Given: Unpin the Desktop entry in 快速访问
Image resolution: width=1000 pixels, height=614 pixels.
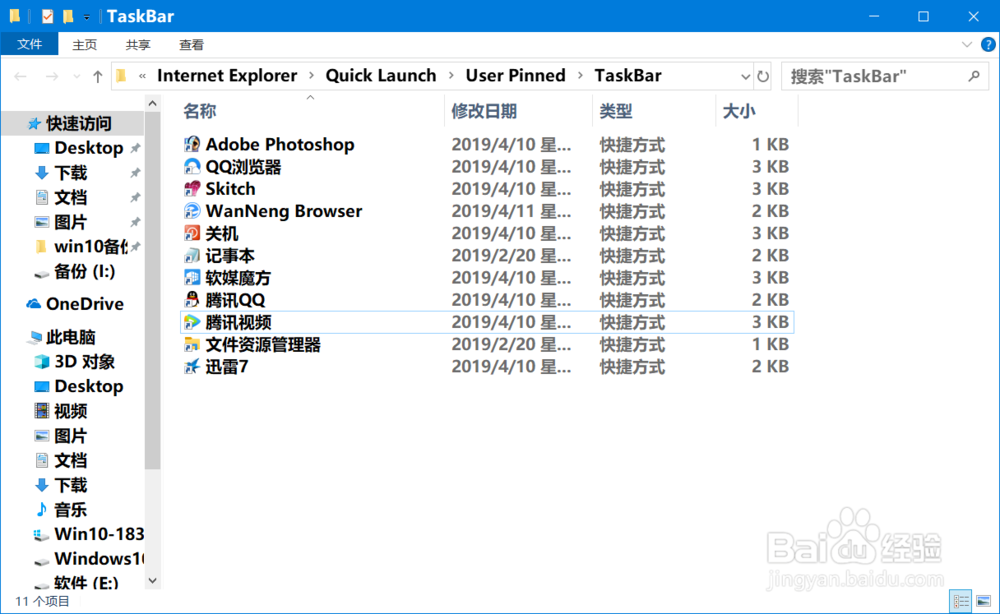Looking at the screenshot, I should 133,147.
